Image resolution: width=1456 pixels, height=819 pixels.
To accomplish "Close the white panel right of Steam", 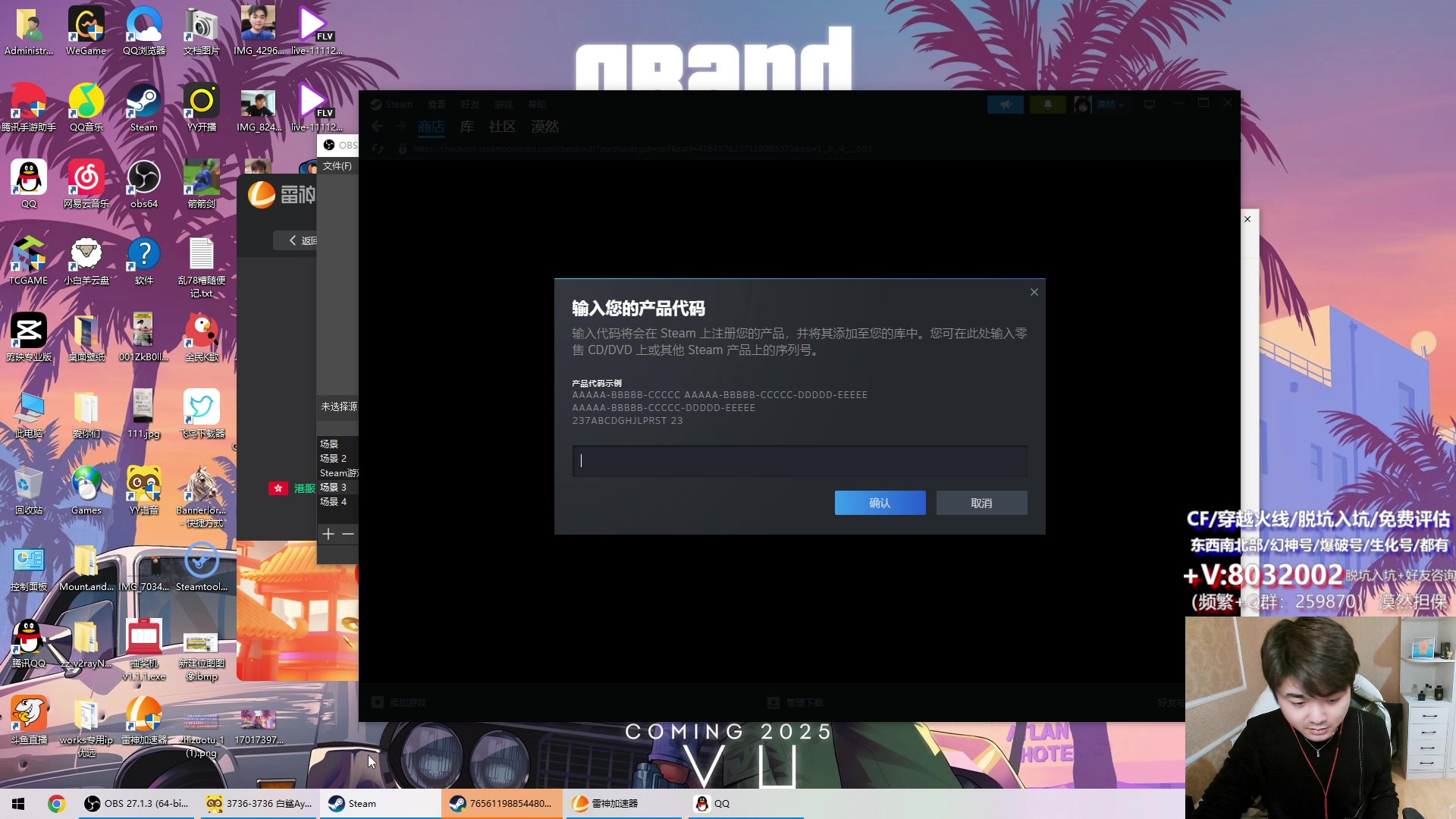I will 1247,219.
